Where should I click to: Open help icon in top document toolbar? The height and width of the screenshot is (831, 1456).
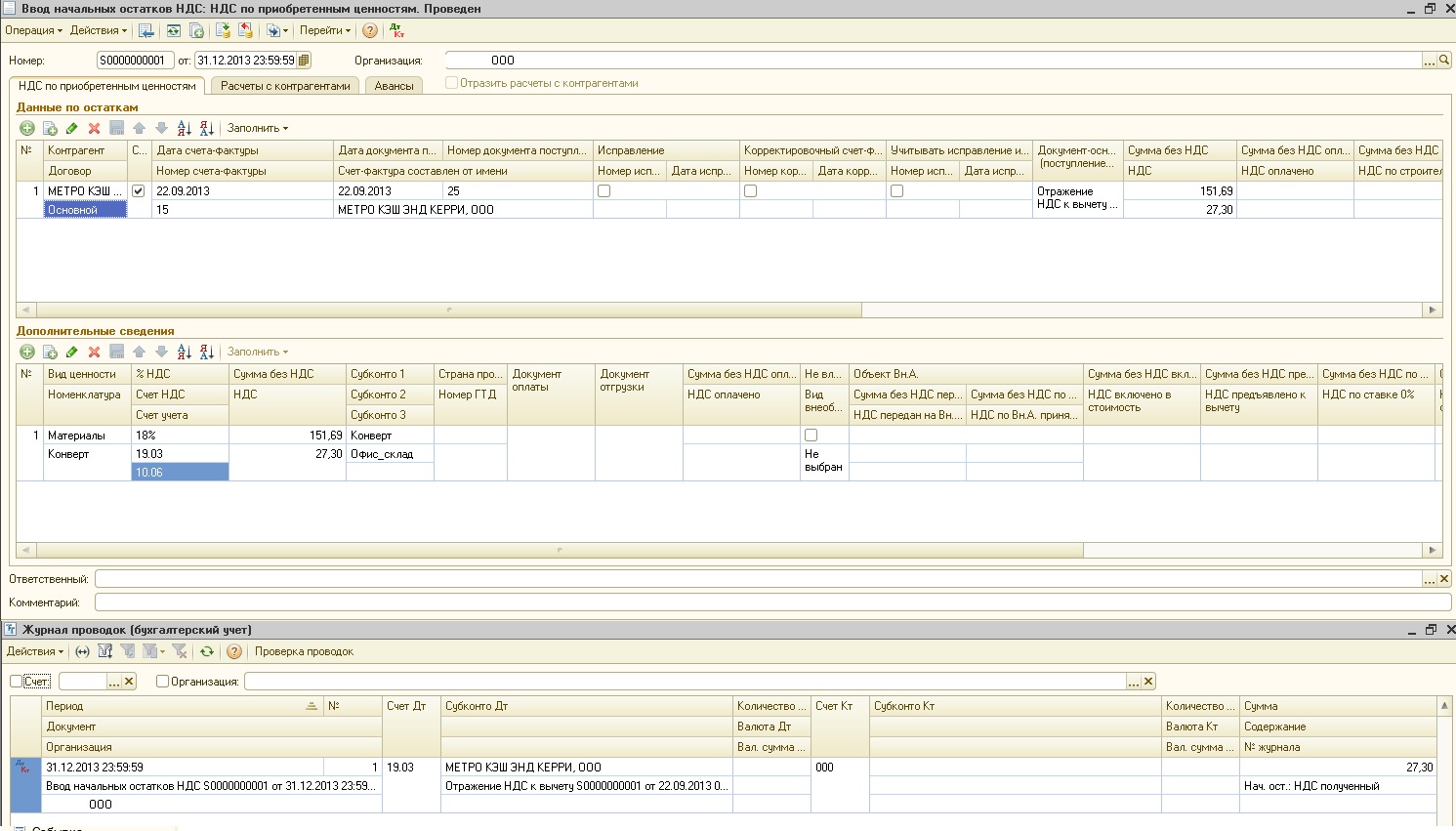click(370, 30)
